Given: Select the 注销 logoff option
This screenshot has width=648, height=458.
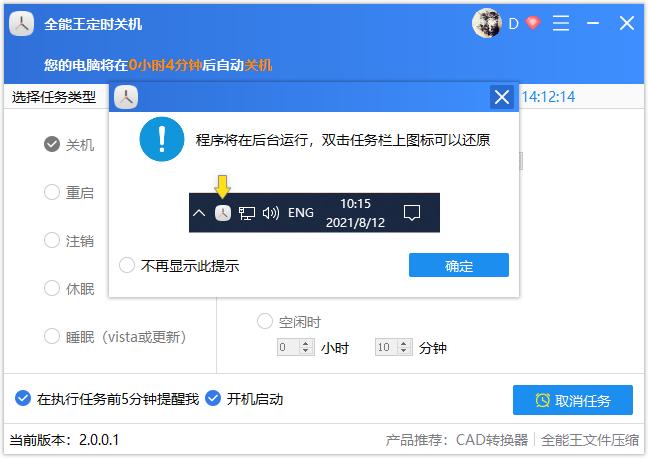Looking at the screenshot, I should tap(69, 241).
